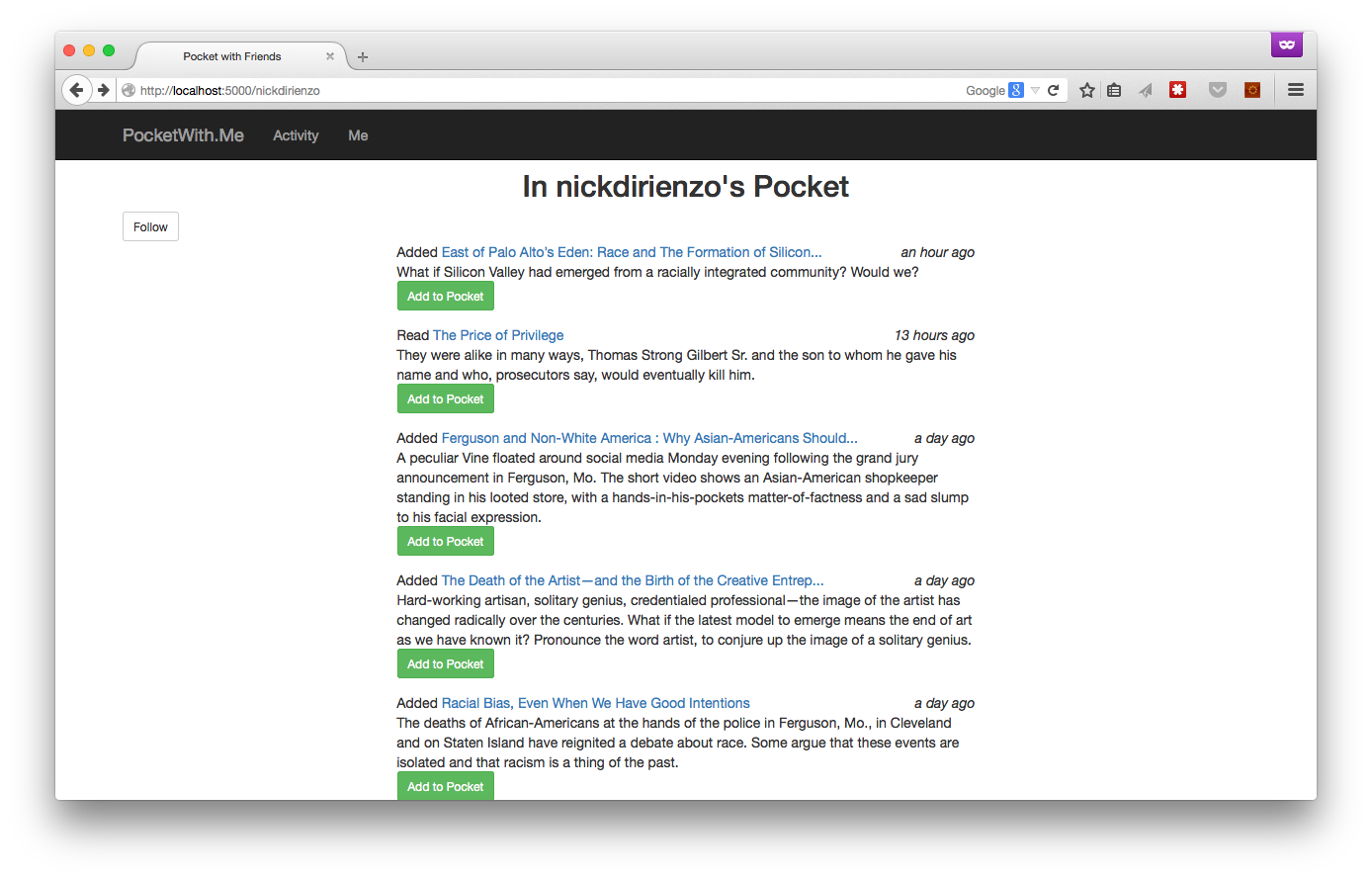Open the Activity nav item

coord(296,135)
